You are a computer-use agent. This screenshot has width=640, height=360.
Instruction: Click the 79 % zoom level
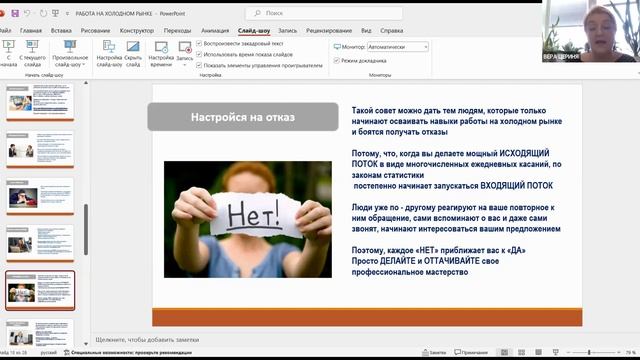(631, 353)
